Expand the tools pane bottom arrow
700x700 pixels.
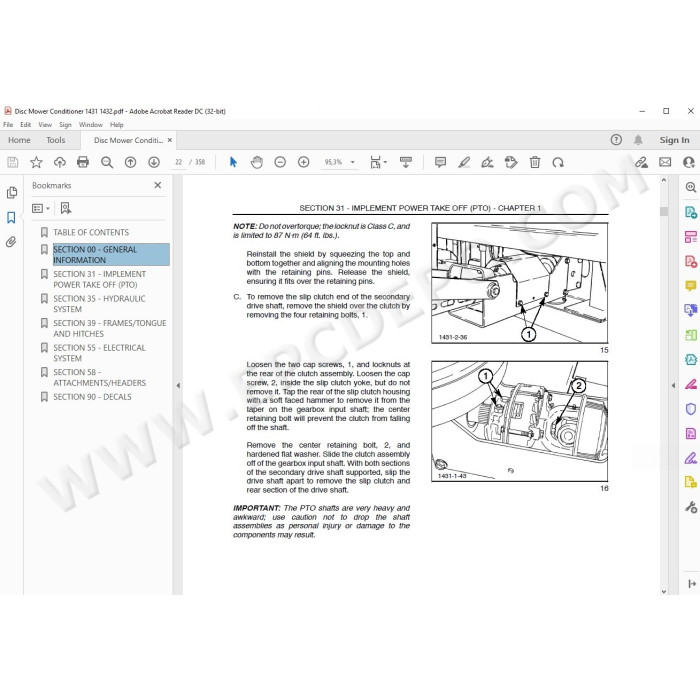coord(692,584)
